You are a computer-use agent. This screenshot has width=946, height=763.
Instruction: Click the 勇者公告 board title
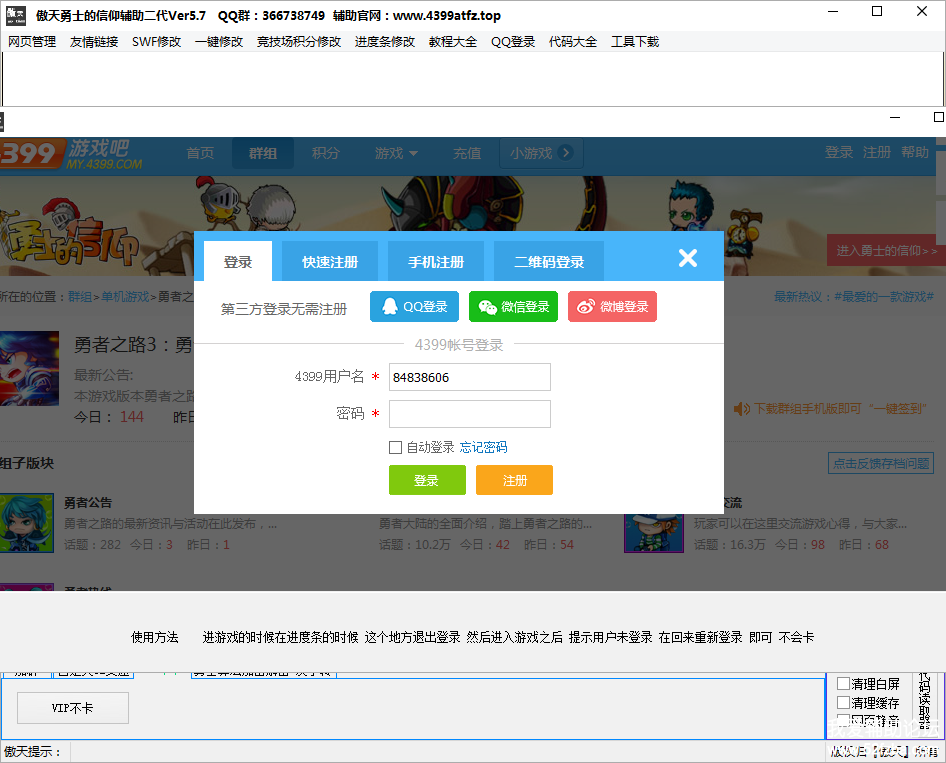click(x=88, y=502)
